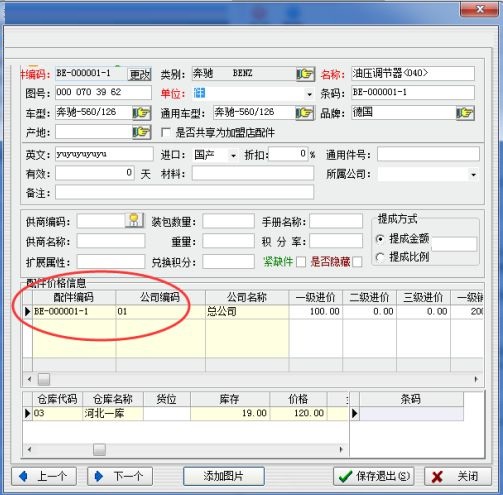The image size is (503, 495).
Task: Click the 有效 days input field
Action: click(95, 174)
